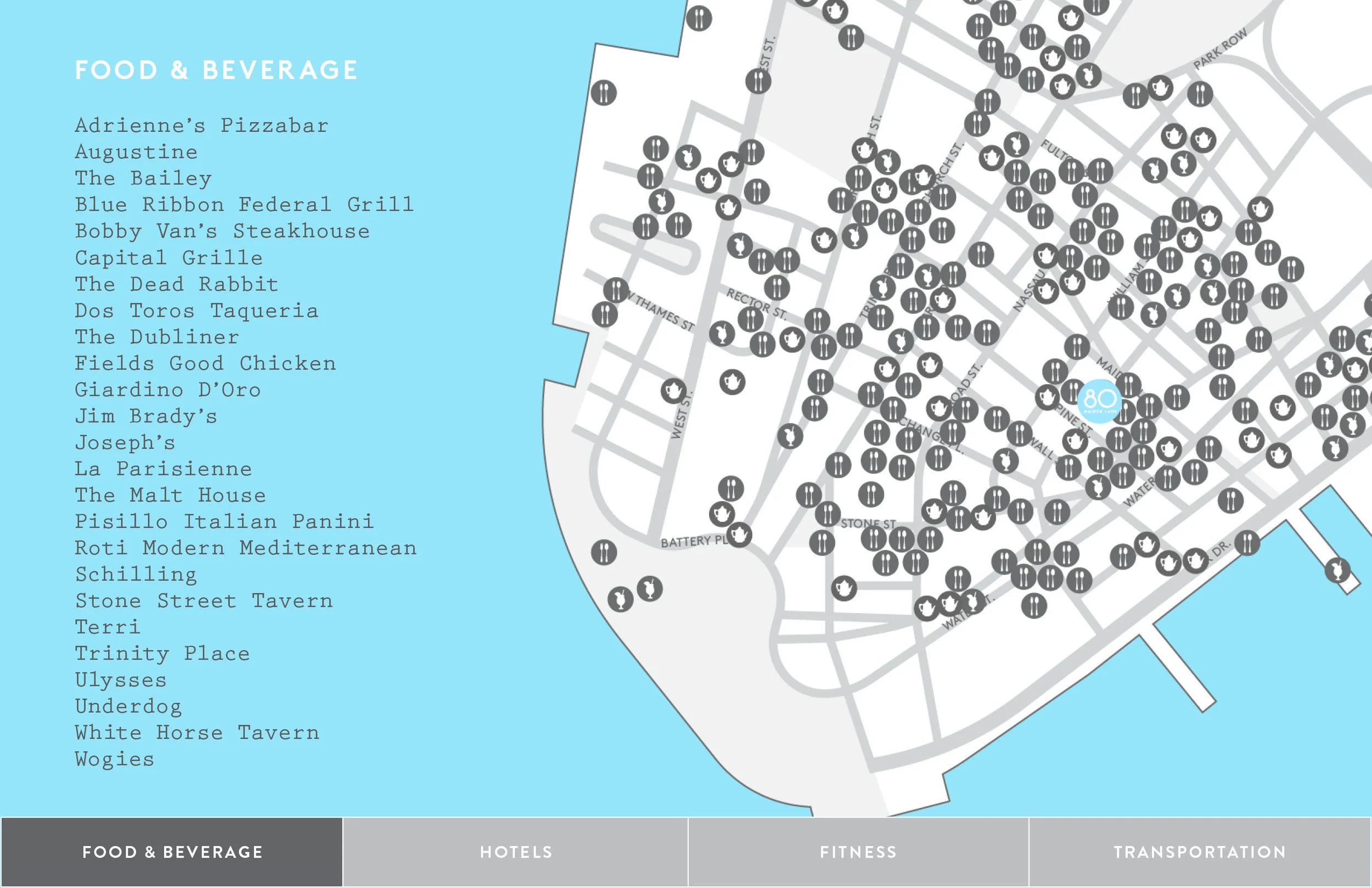Click the restaurant icon on the upper-left Hudson waterfront edge
This screenshot has height=888, width=1372.
click(604, 93)
